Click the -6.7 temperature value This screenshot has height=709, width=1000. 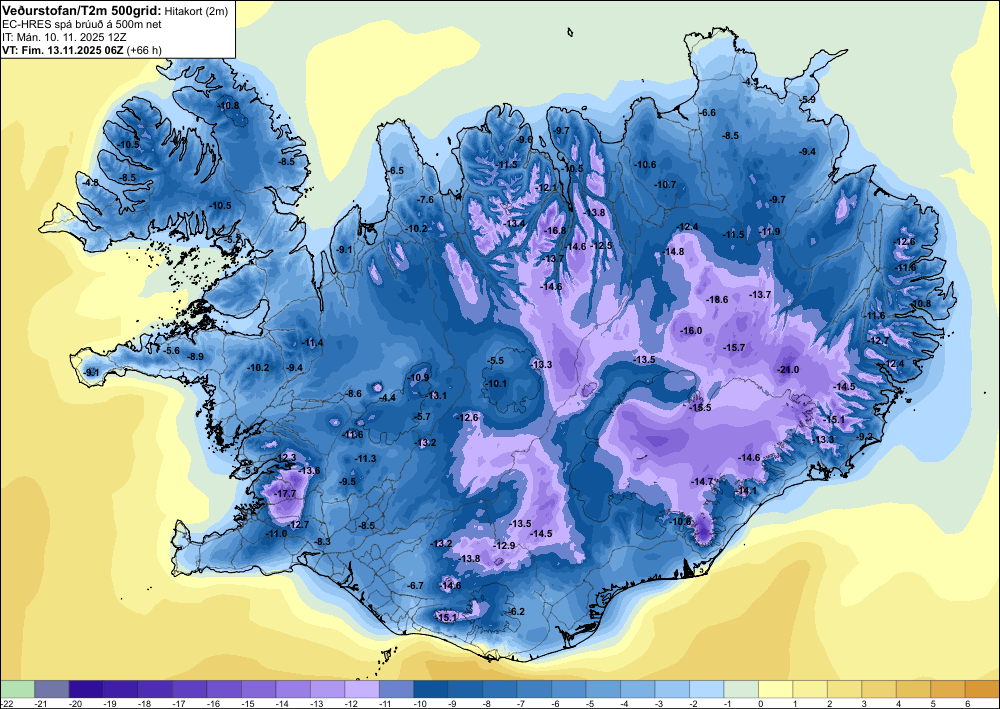415,585
